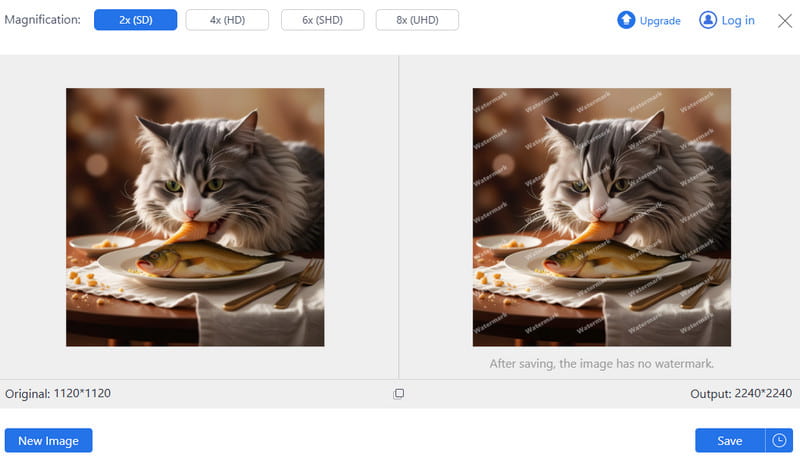Click the 'After saving' watermark notice
This screenshot has height=464, width=800.
[602, 363]
